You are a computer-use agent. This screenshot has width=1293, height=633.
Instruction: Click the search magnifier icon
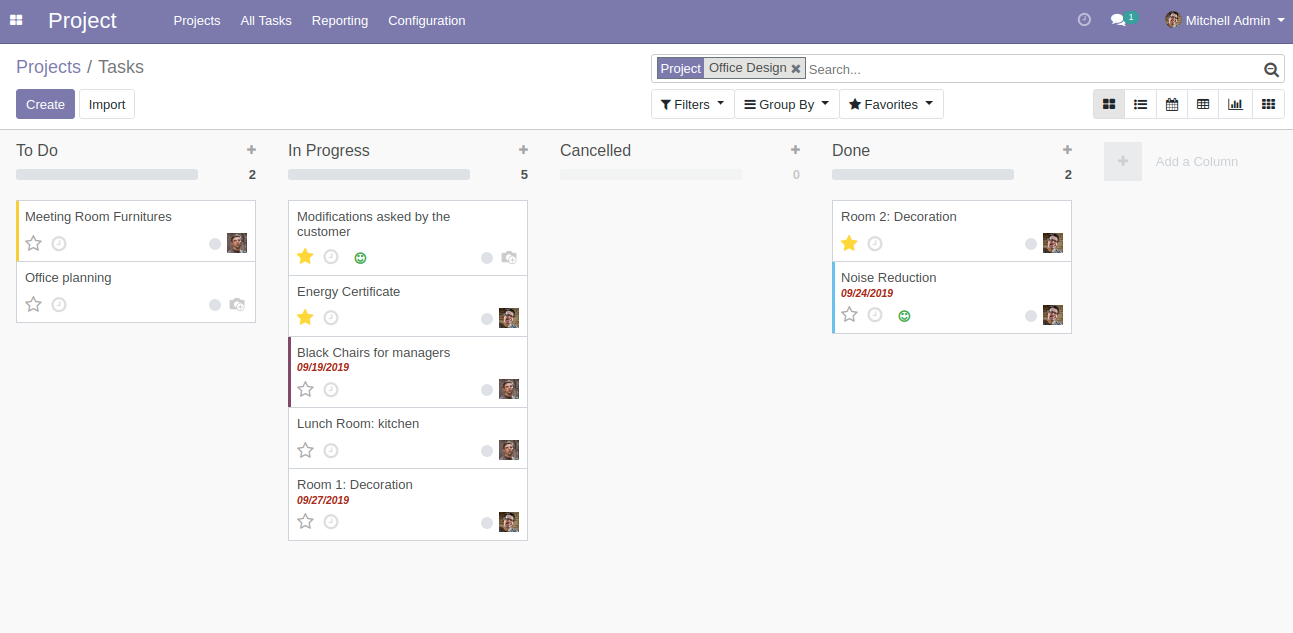click(x=1271, y=69)
